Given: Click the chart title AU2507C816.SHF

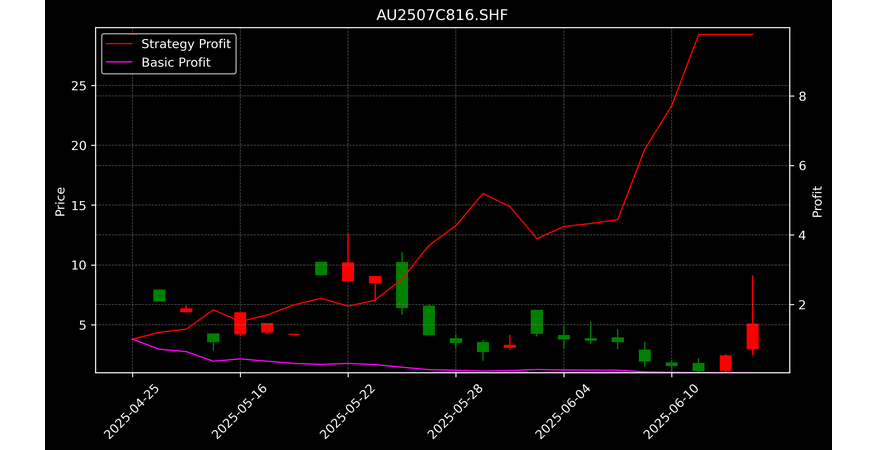Looking at the screenshot, I should pyautogui.click(x=442, y=15).
